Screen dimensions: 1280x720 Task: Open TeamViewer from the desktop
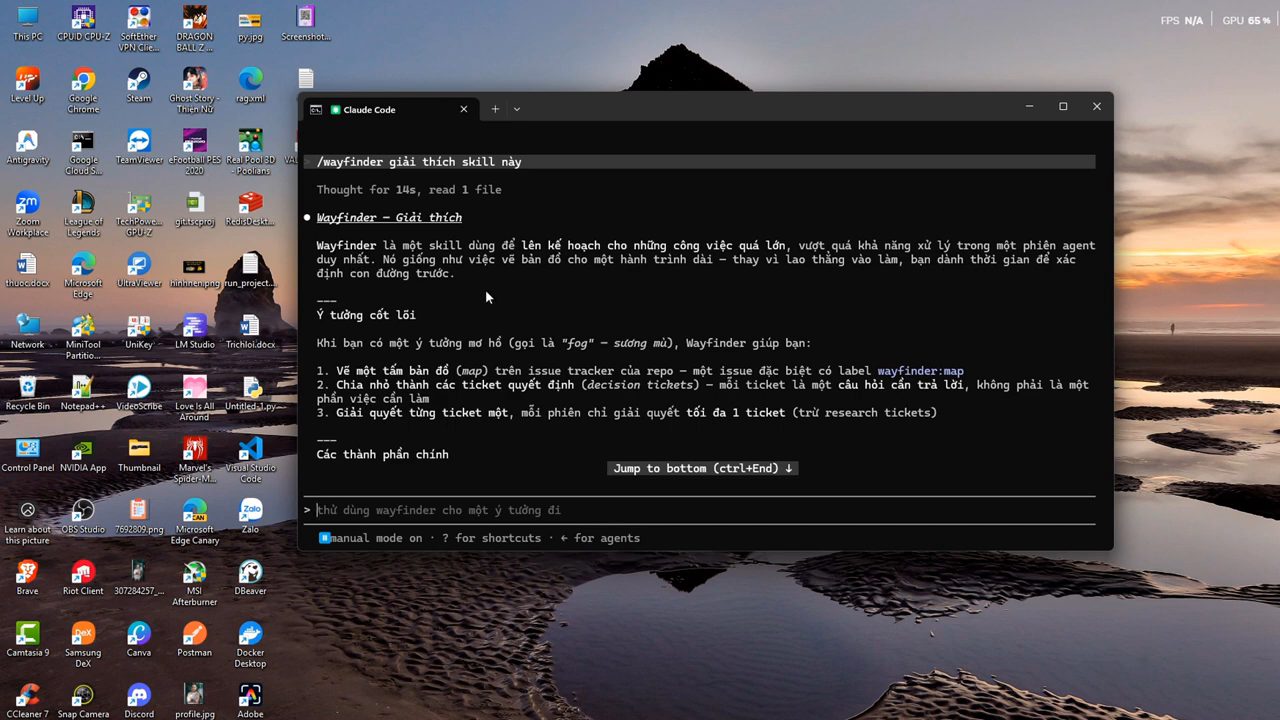(139, 147)
